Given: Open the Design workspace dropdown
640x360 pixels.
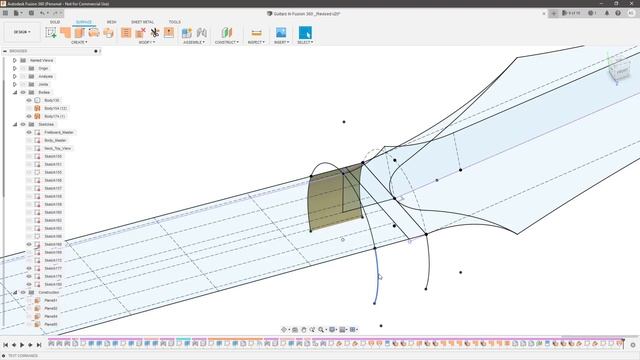Looking at the screenshot, I should point(22,32).
